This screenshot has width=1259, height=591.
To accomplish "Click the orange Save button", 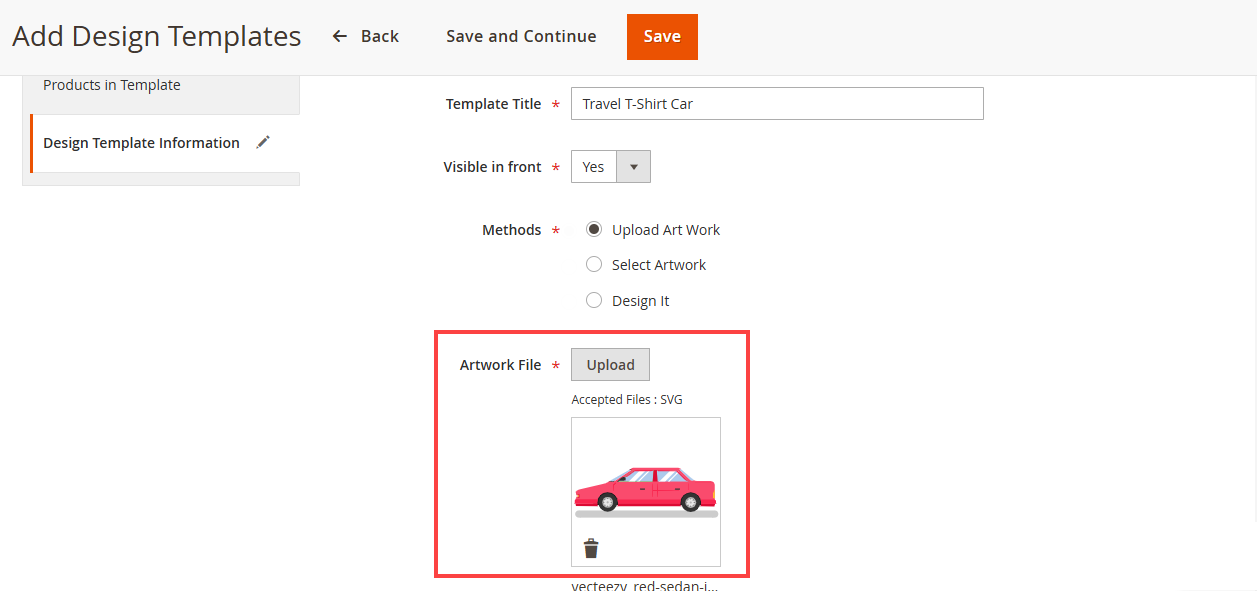I will (662, 37).
